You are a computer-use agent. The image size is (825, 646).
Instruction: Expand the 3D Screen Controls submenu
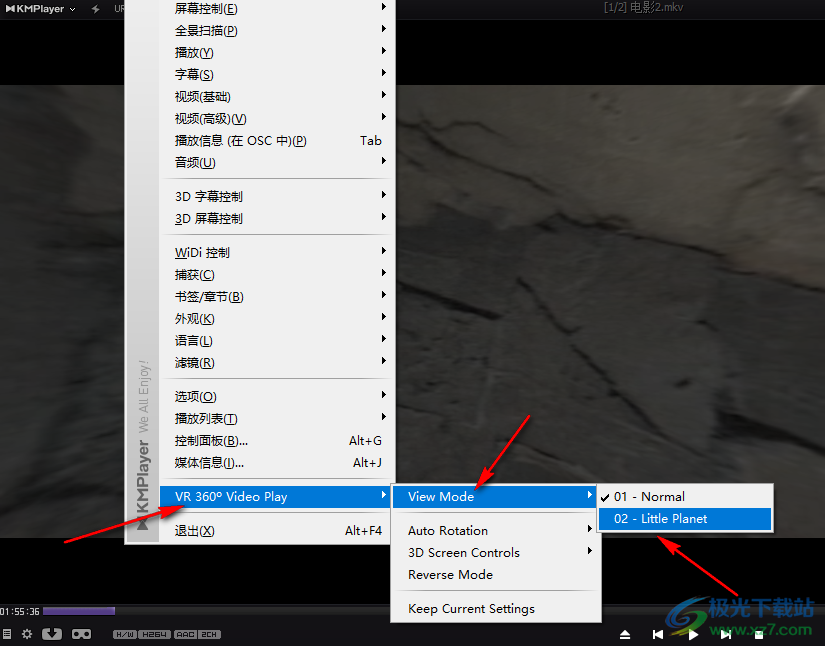click(496, 552)
